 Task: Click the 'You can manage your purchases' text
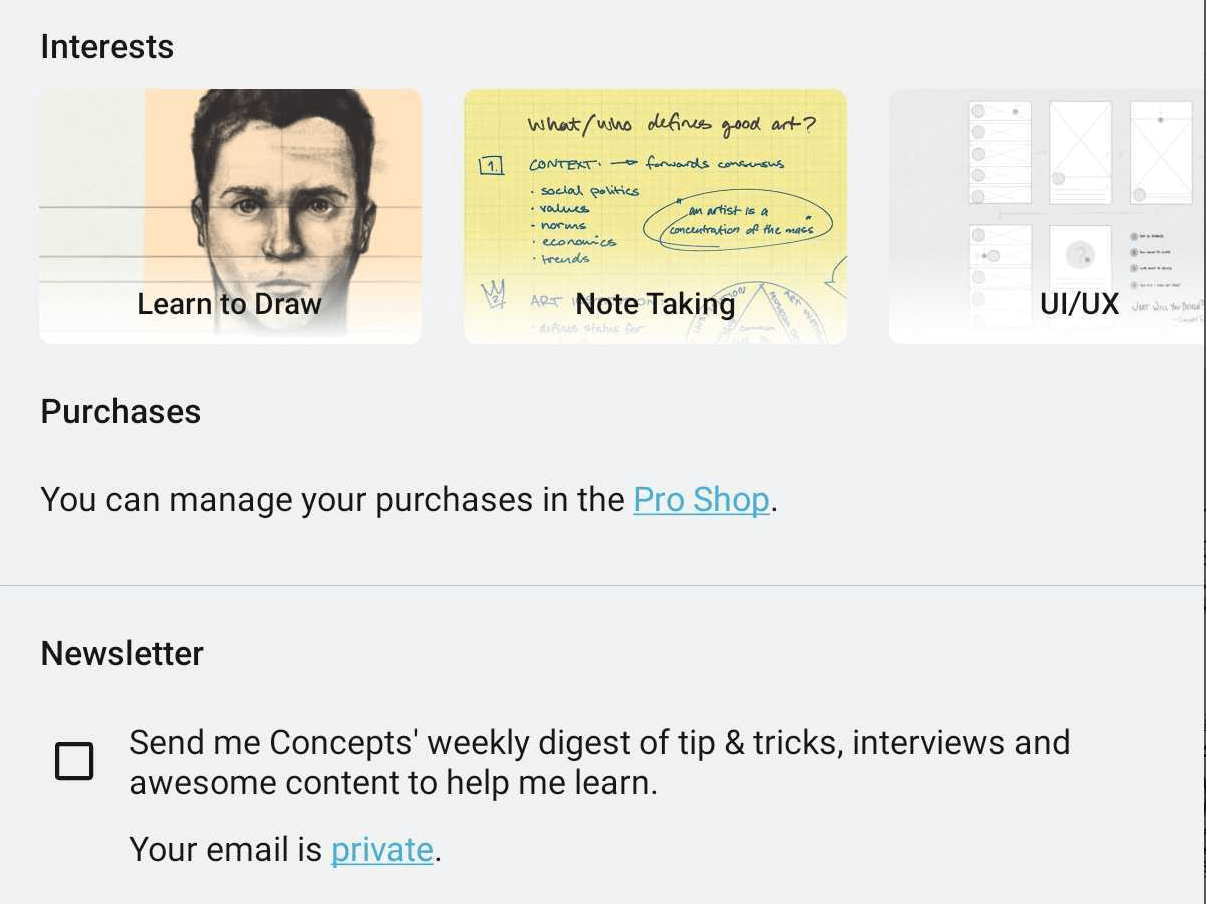(335, 500)
